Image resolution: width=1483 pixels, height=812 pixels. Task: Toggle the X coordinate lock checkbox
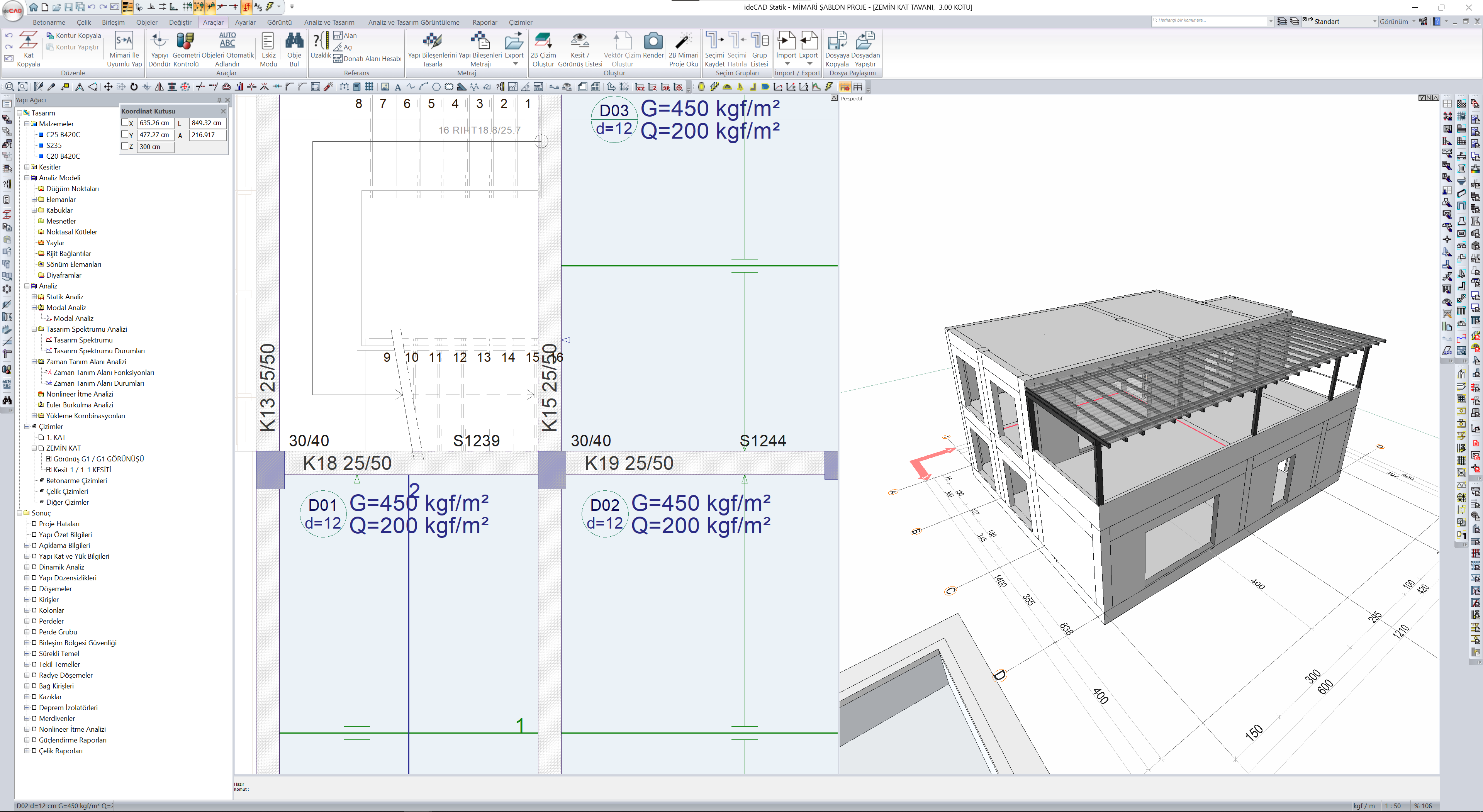click(125, 122)
